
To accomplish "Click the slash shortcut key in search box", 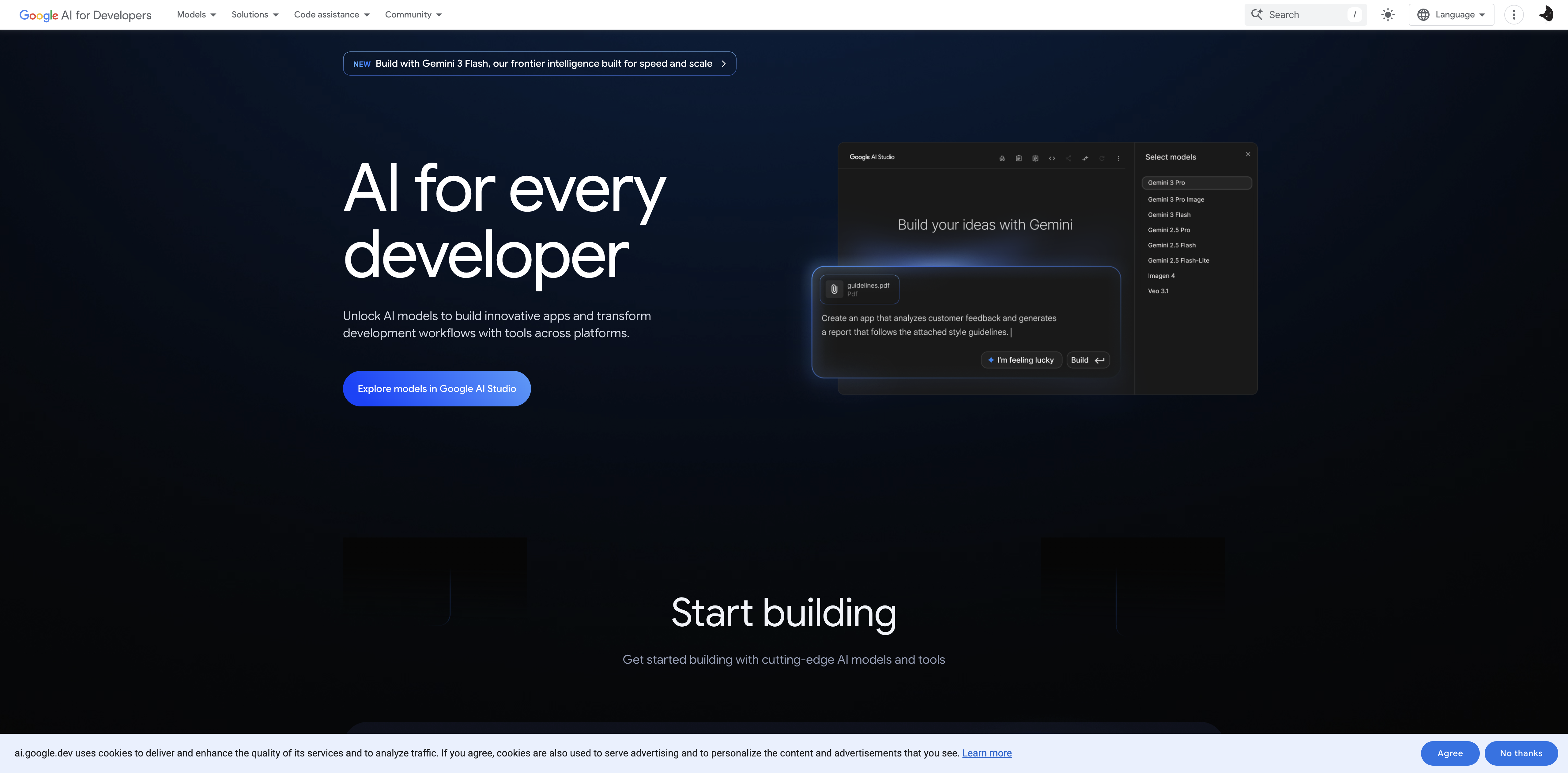I will [1354, 15].
